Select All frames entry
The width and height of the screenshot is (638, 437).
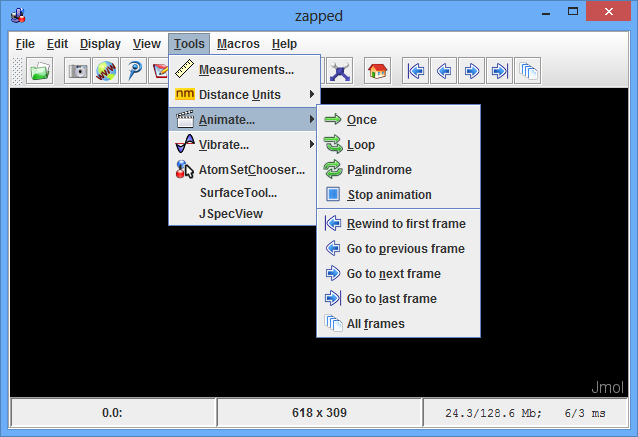pyautogui.click(x=398, y=323)
